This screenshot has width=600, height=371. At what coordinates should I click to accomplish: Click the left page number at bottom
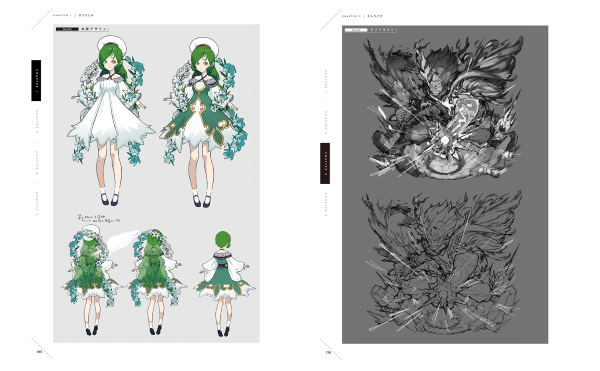[x=39, y=352]
